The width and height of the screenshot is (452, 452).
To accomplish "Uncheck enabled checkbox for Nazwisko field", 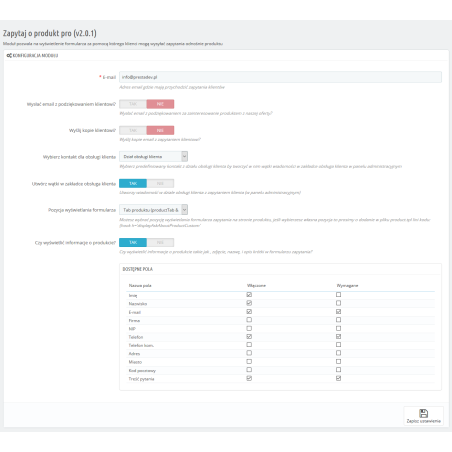I will (x=249, y=303).
